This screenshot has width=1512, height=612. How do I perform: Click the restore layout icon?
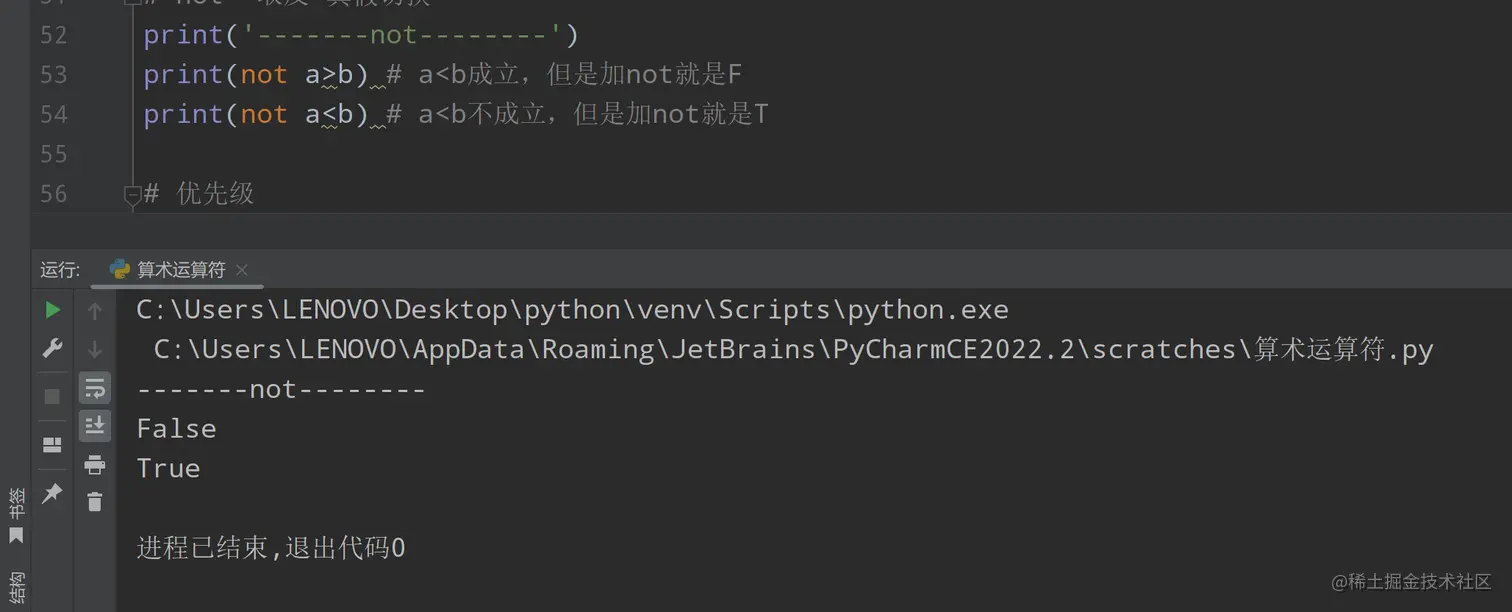[x=52, y=445]
